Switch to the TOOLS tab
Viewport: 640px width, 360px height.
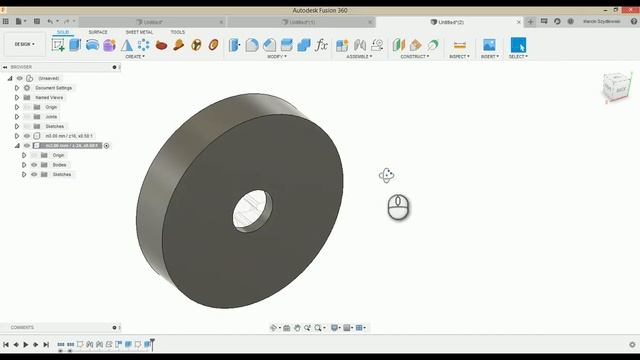coord(178,32)
